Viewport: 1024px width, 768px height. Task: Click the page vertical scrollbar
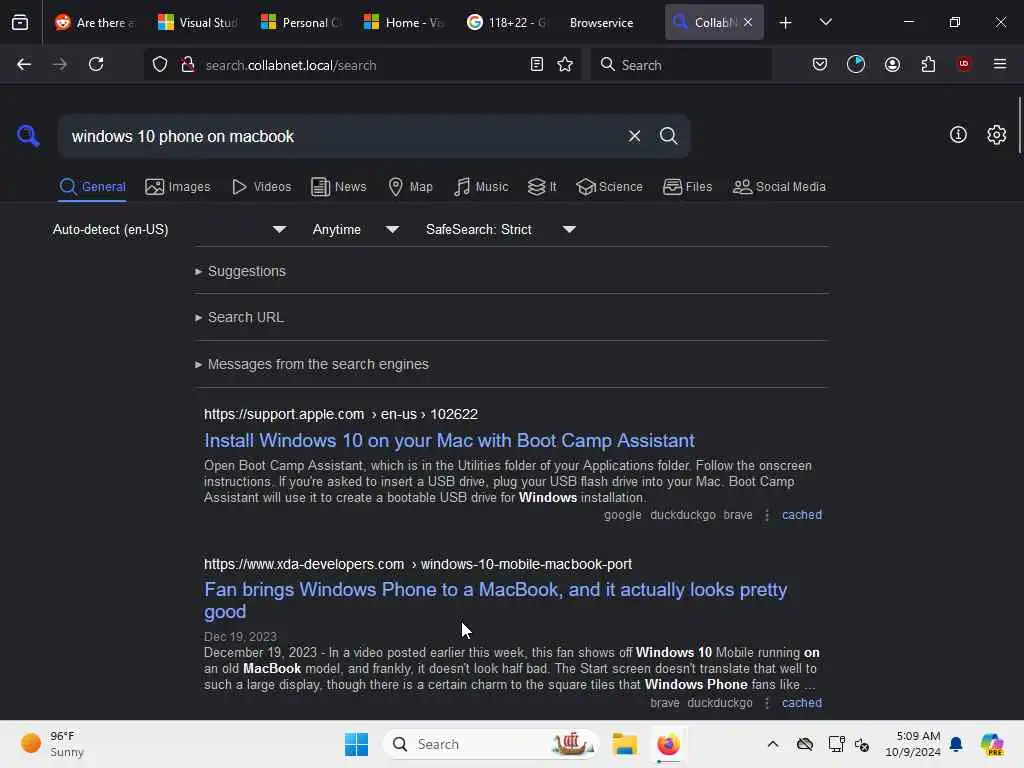point(1019,125)
